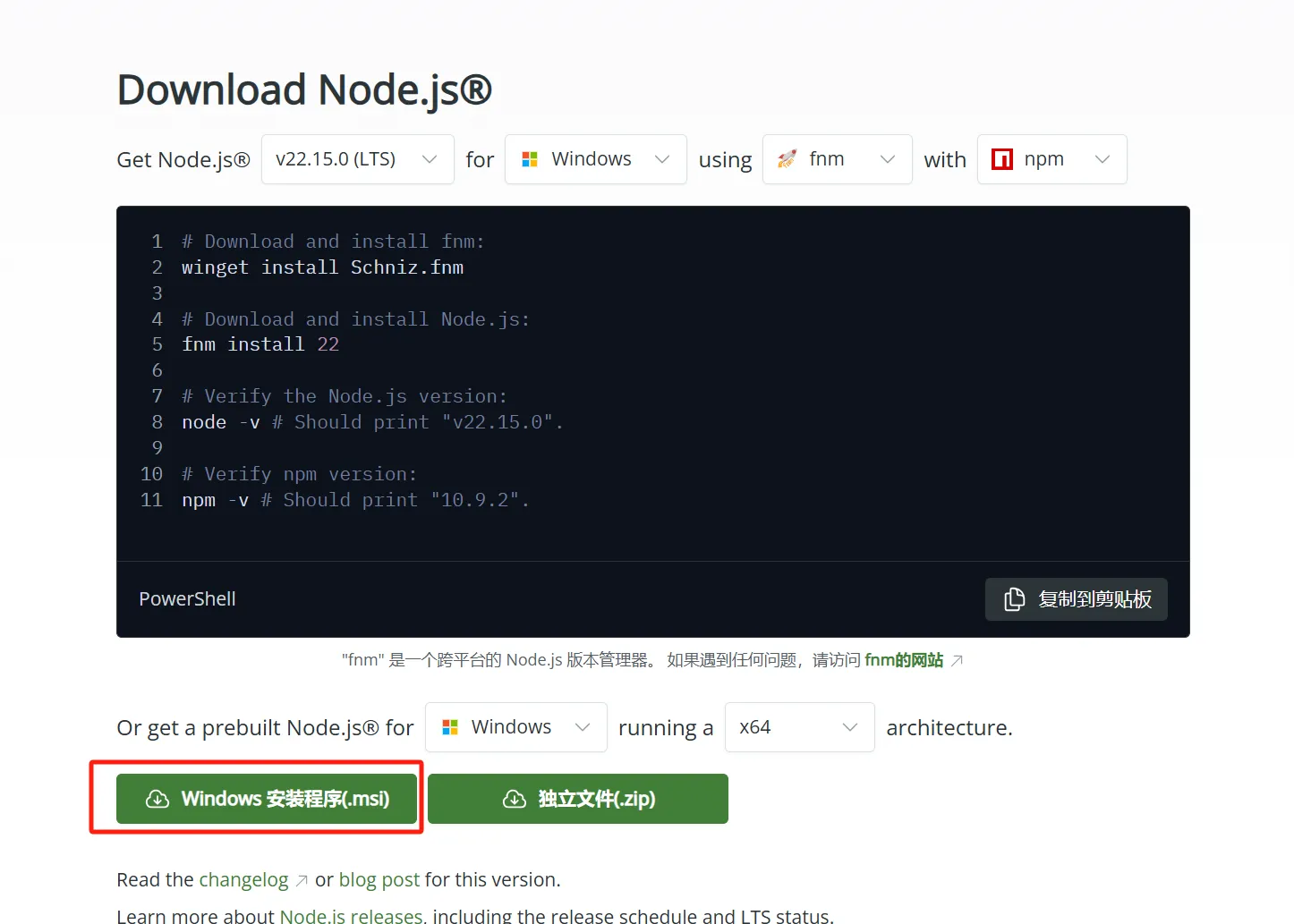Click external link arrow beside fnm website link
This screenshot has height=924, width=1294.
pyautogui.click(x=957, y=661)
